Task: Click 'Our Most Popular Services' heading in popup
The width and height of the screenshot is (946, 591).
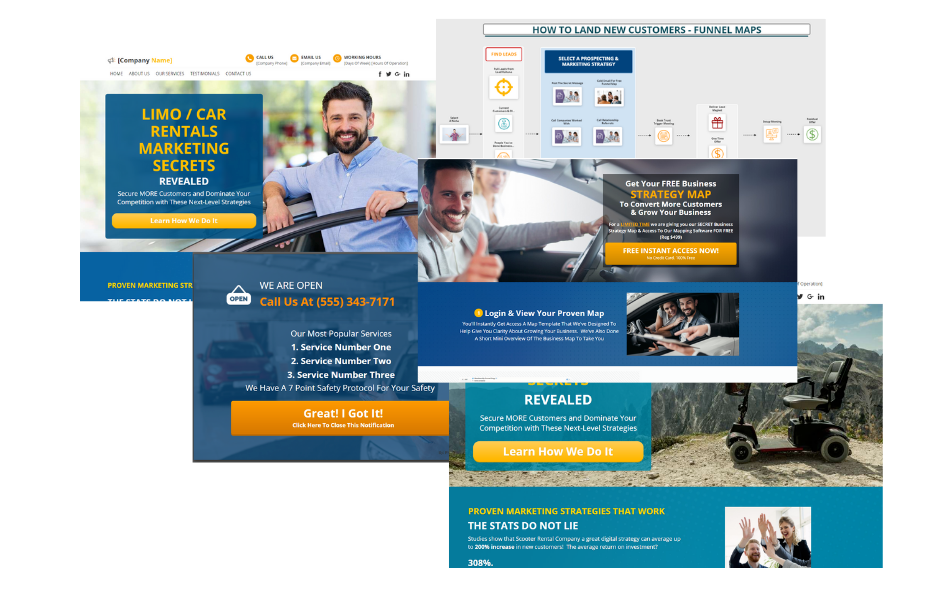Action: 341,333
